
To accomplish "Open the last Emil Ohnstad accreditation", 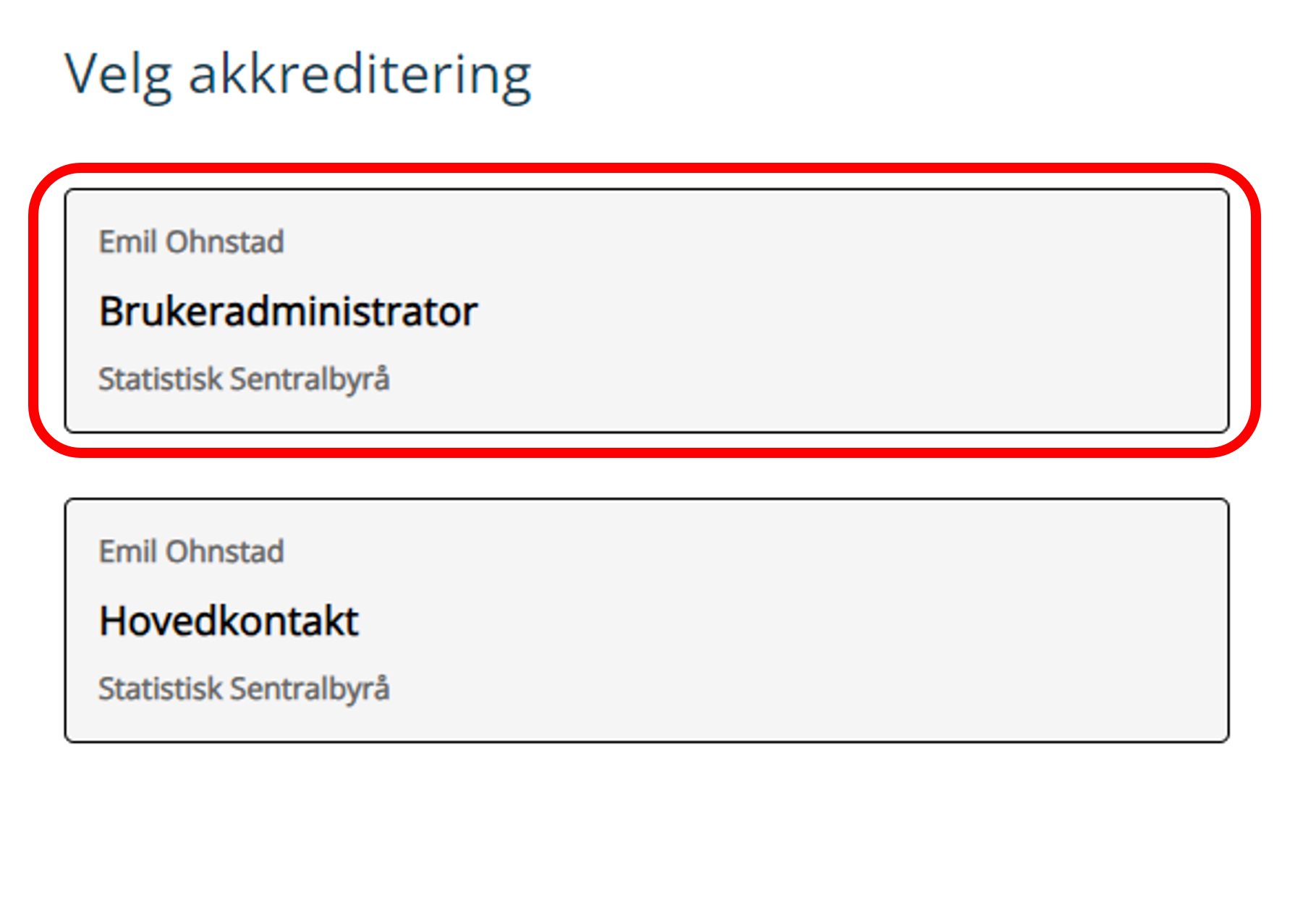I will tap(646, 620).
